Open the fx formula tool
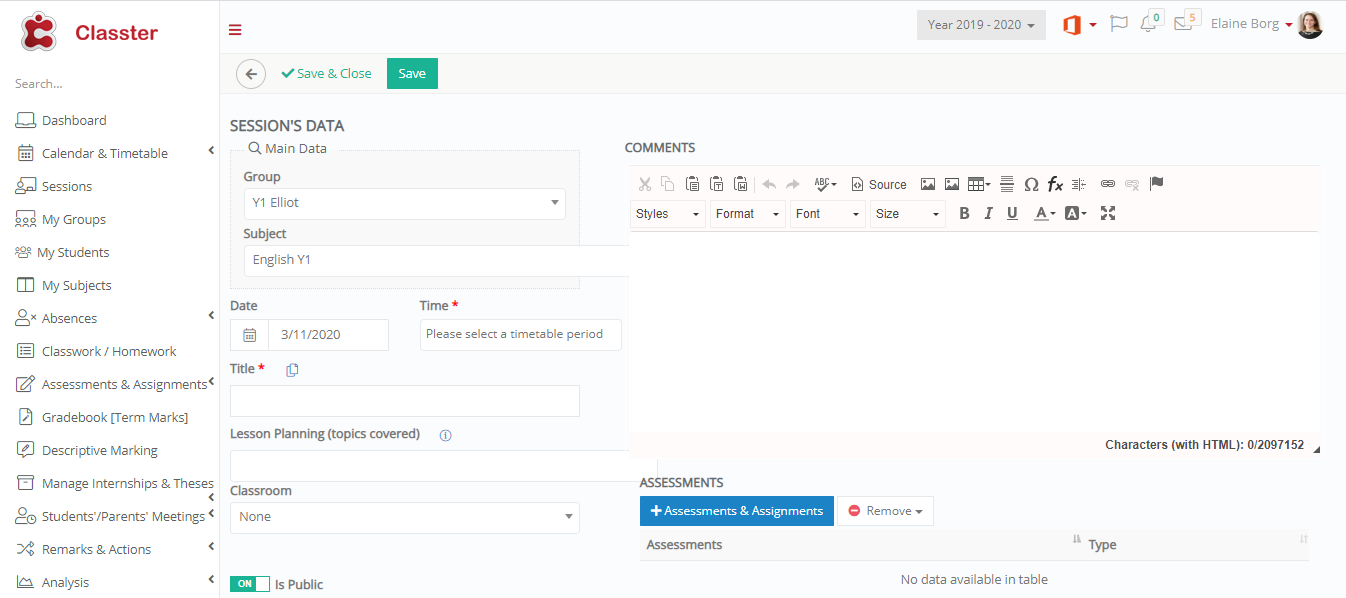The height and width of the screenshot is (598, 1346). [x=1055, y=184]
